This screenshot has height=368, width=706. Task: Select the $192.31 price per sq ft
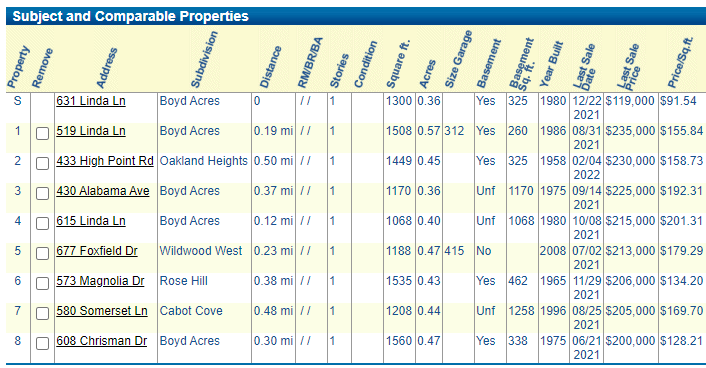(681, 191)
